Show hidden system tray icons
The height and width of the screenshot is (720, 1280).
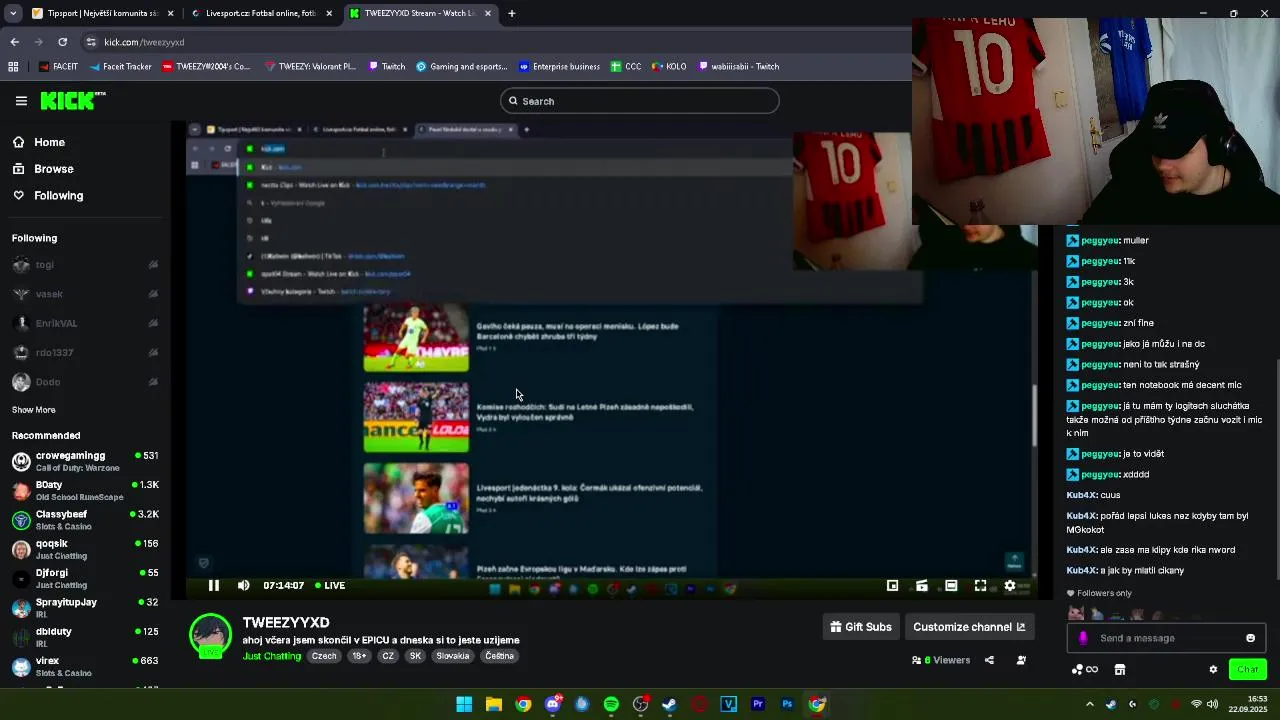click(1089, 704)
